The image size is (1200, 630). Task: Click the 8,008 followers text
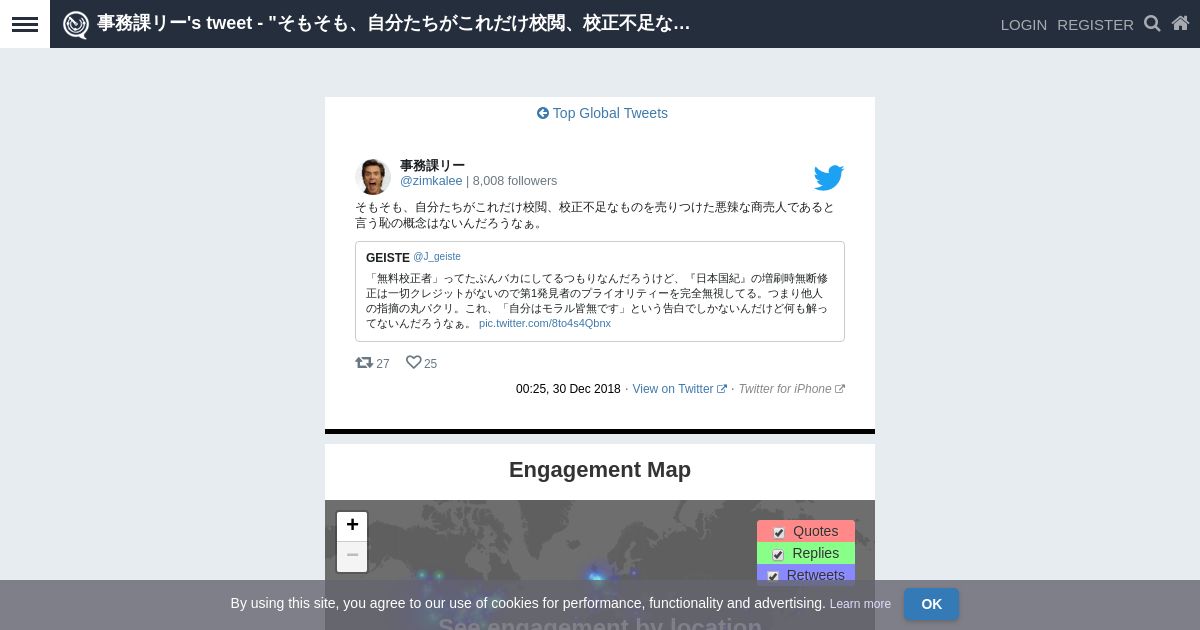(x=515, y=181)
